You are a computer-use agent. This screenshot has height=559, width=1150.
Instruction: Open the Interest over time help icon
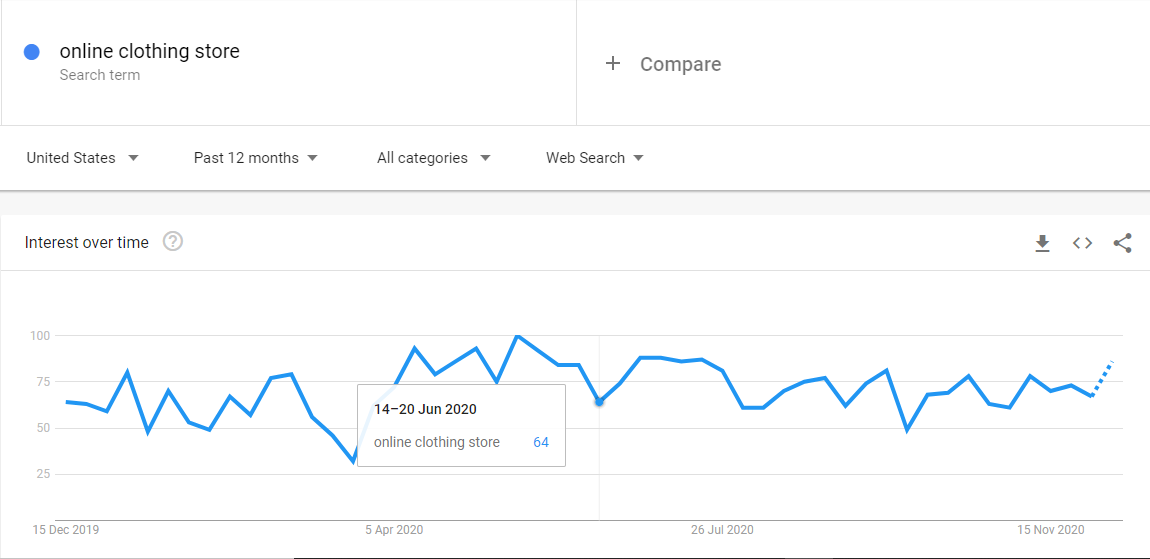point(173,242)
